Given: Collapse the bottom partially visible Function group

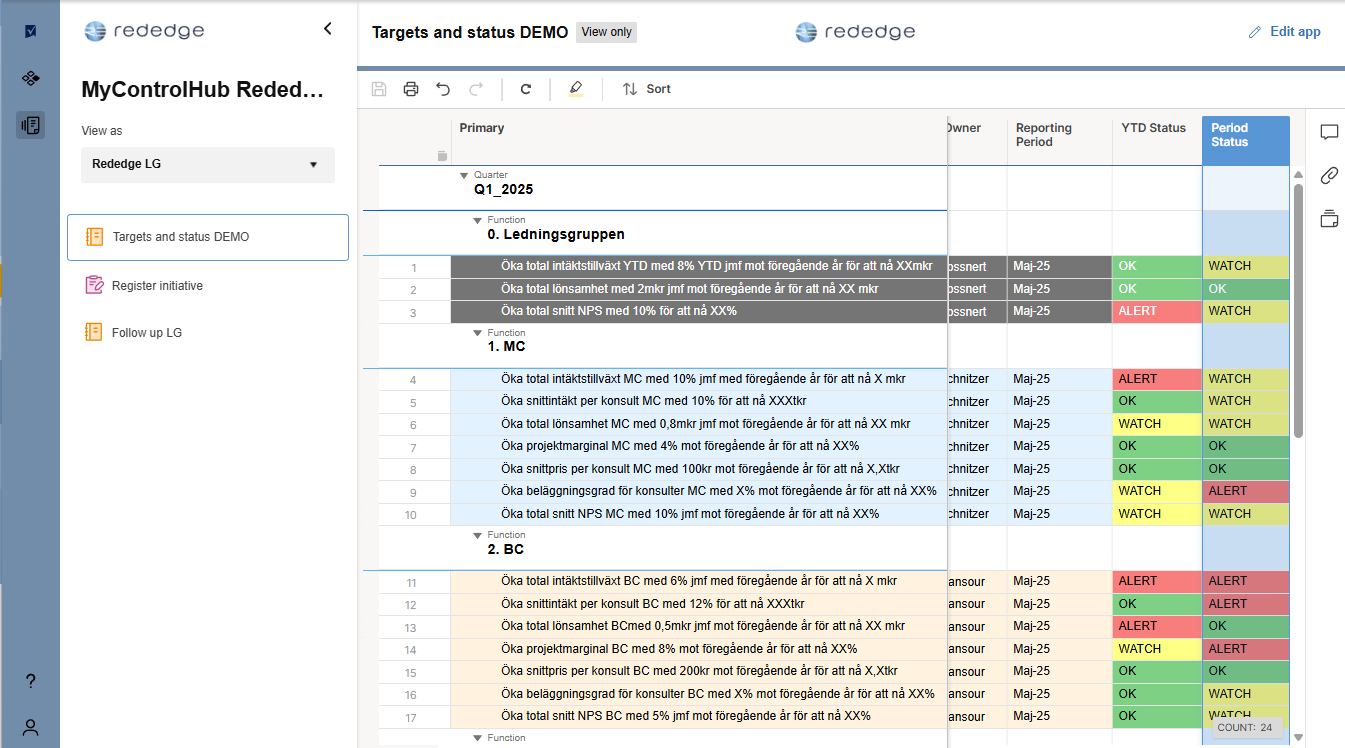Looking at the screenshot, I should [x=478, y=738].
